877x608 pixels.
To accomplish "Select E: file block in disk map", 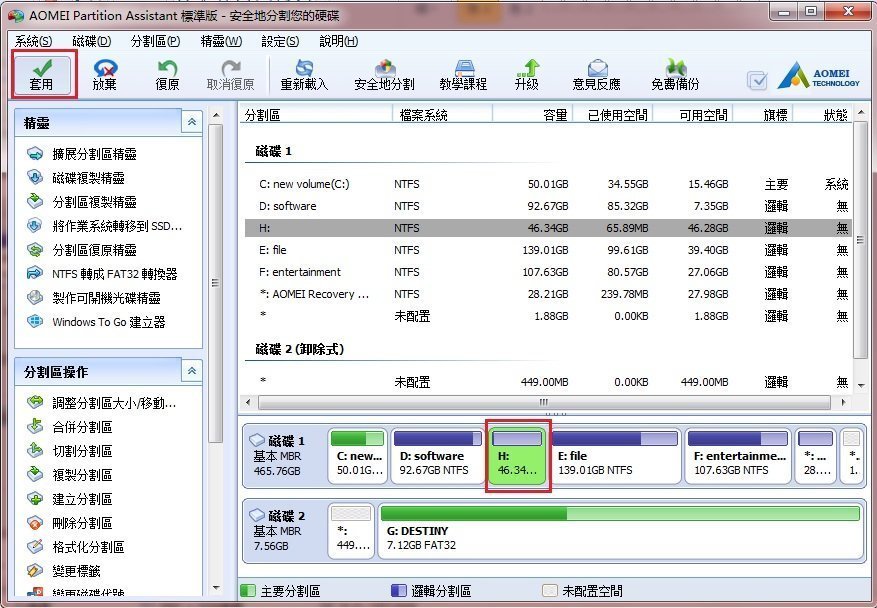I will point(615,455).
